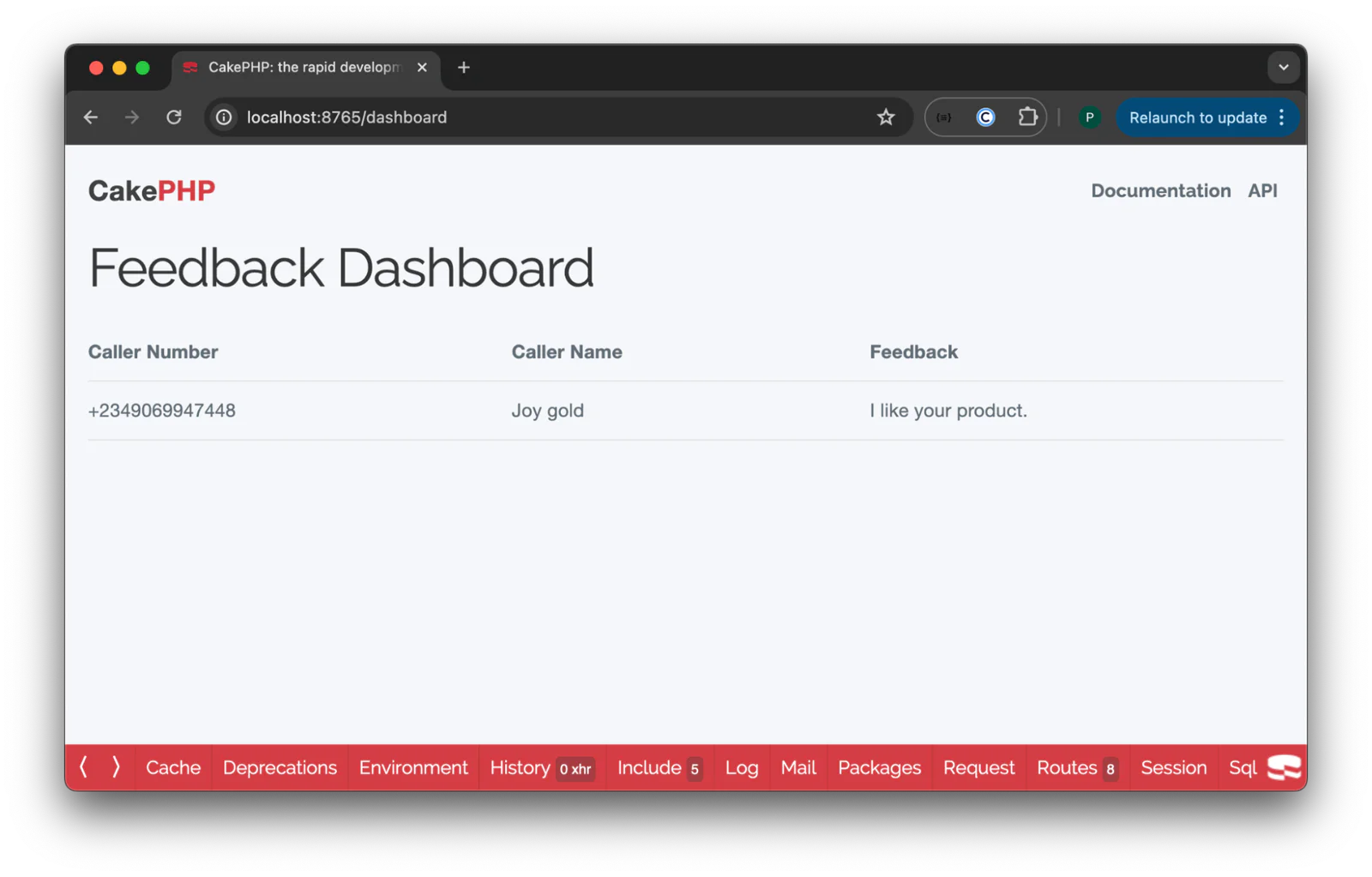This screenshot has width=1372, height=877.
Task: Click the DebugKit CakePHP logo icon
Action: [1284, 767]
